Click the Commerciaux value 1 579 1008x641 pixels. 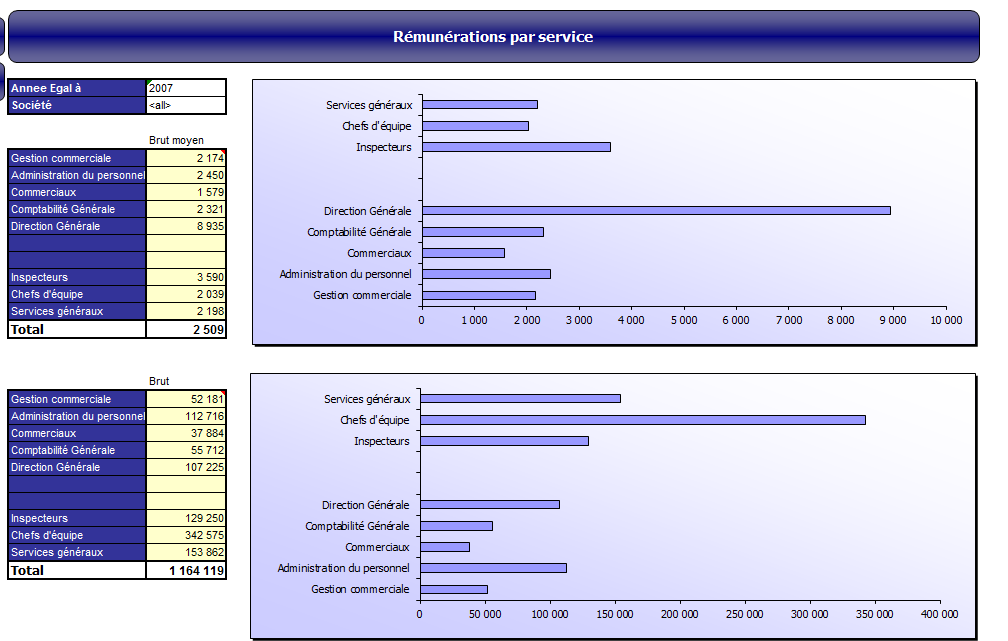186,192
